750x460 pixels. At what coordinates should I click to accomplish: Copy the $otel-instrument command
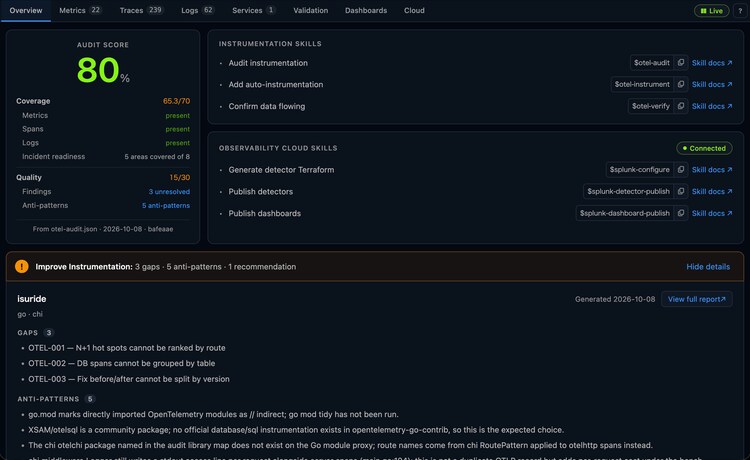681,84
